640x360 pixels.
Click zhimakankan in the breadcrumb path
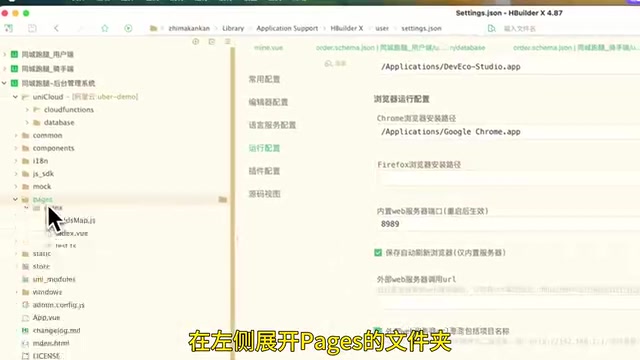[x=189, y=28]
